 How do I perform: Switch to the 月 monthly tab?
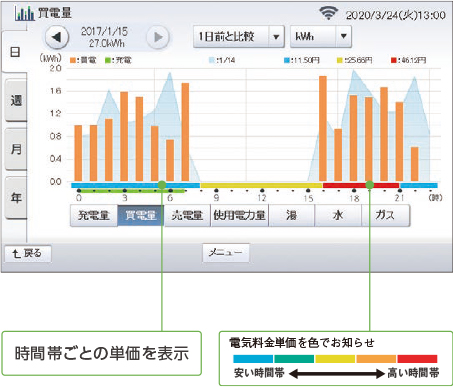[x=16, y=149]
